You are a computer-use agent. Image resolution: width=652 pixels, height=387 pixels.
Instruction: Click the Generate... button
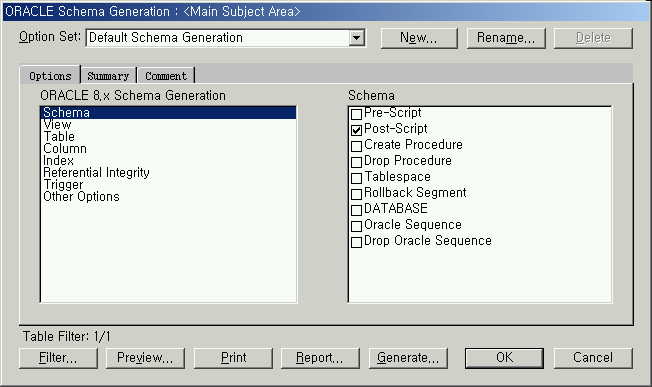click(x=408, y=358)
